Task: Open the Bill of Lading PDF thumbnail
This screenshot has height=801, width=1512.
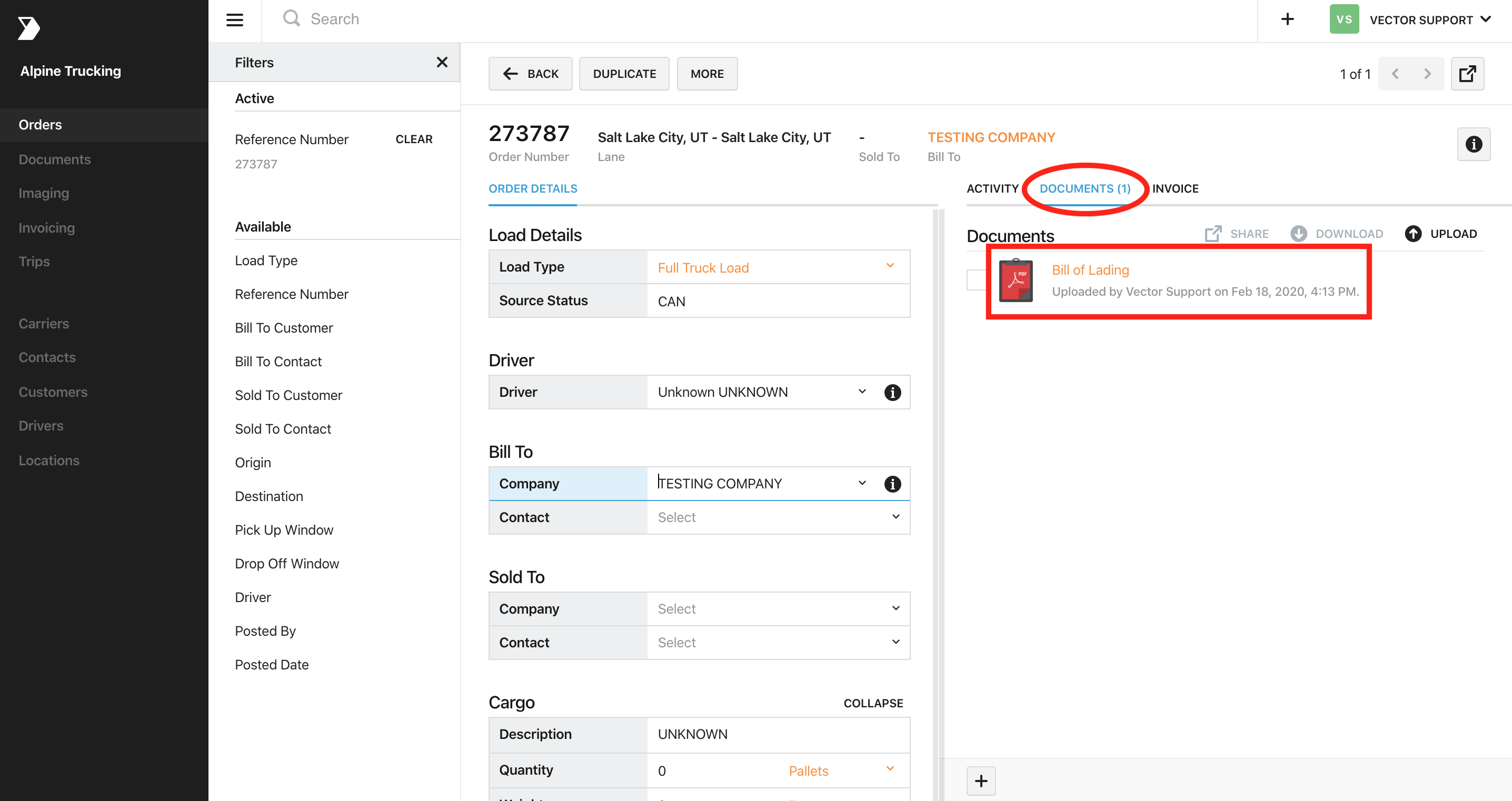Action: click(1016, 281)
